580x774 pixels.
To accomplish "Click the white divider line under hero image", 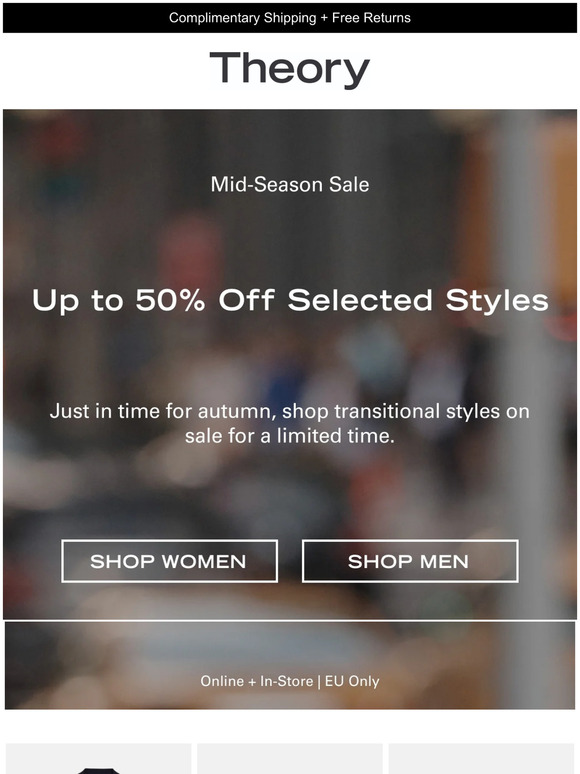I will (x=290, y=620).
